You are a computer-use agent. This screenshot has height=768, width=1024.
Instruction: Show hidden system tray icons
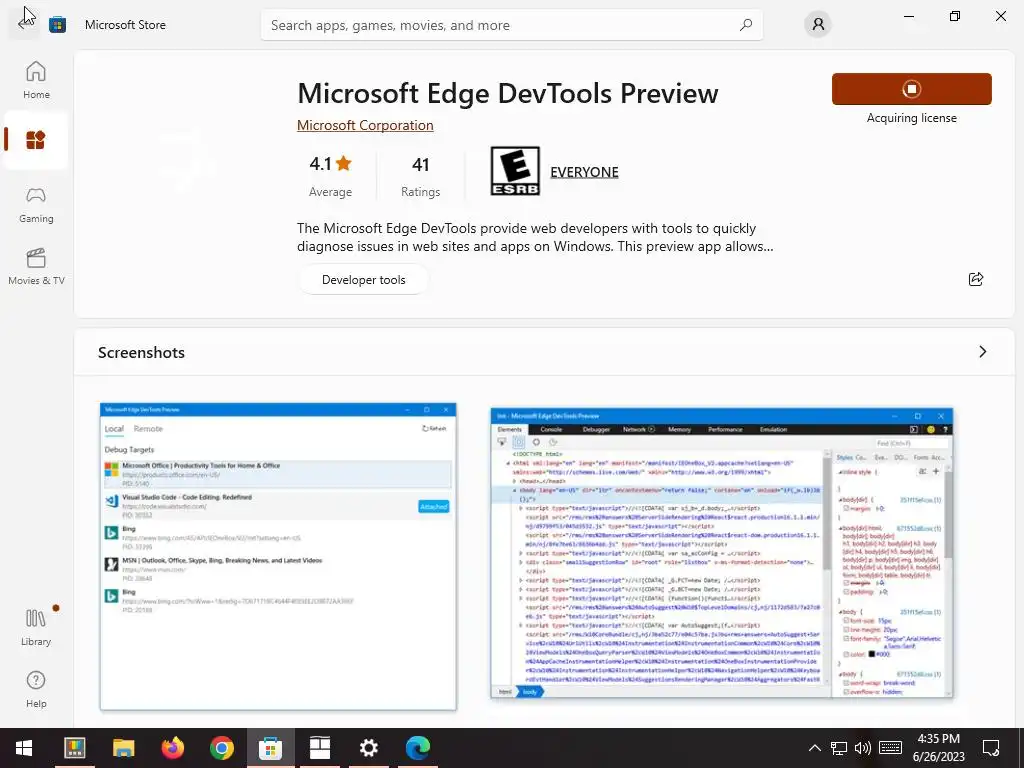[x=814, y=748]
